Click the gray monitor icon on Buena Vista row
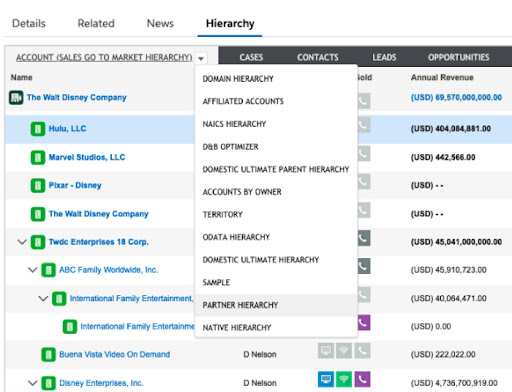Screen dimensions: 512x392 (x=326, y=351)
